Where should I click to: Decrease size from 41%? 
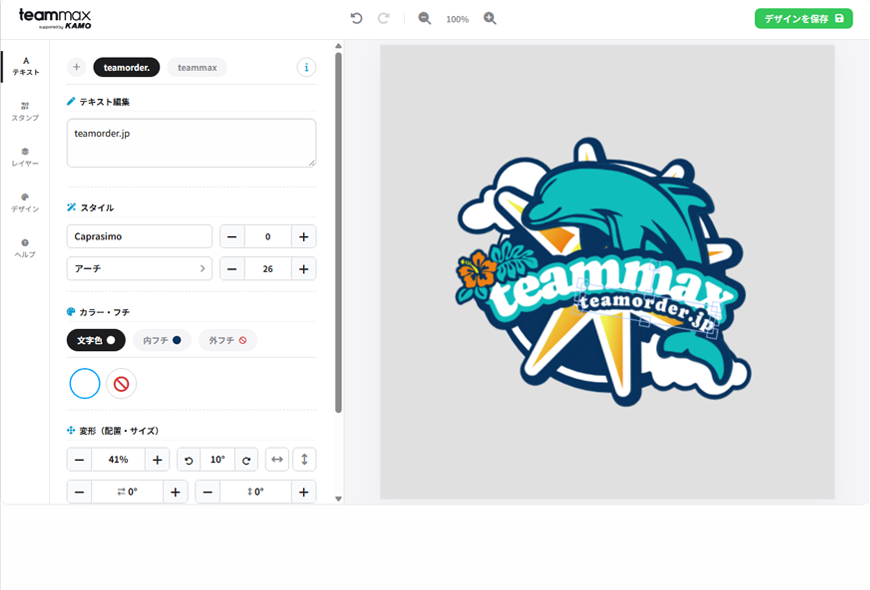pos(79,460)
